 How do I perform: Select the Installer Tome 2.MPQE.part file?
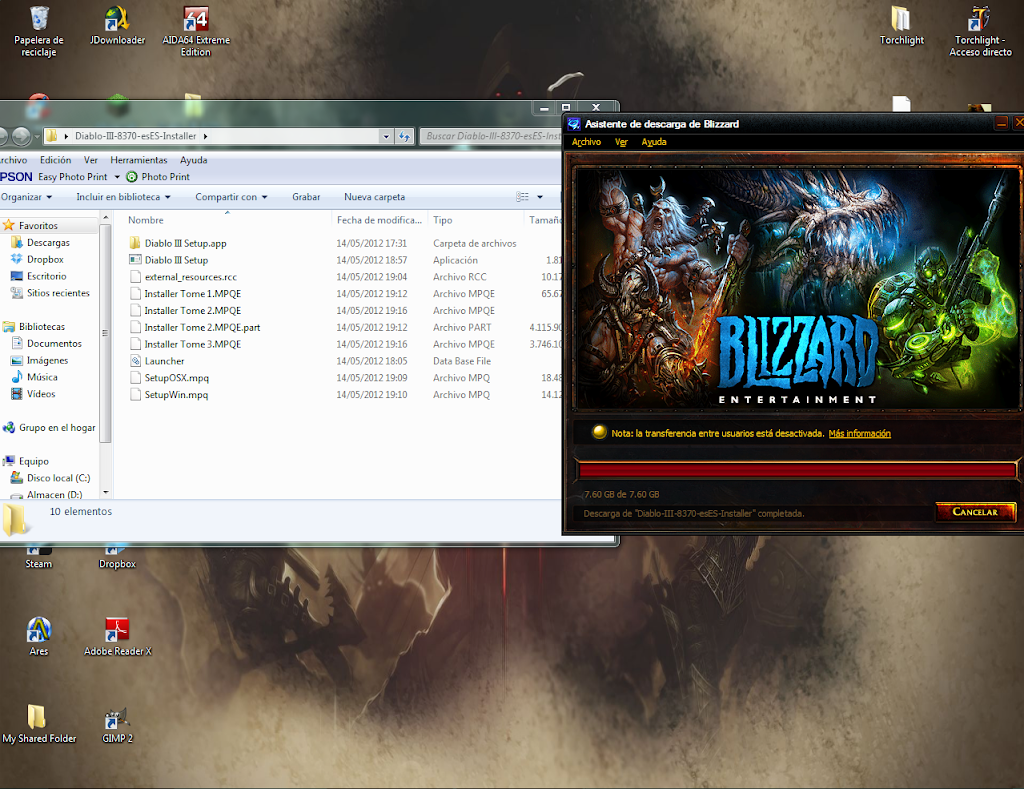(202, 327)
